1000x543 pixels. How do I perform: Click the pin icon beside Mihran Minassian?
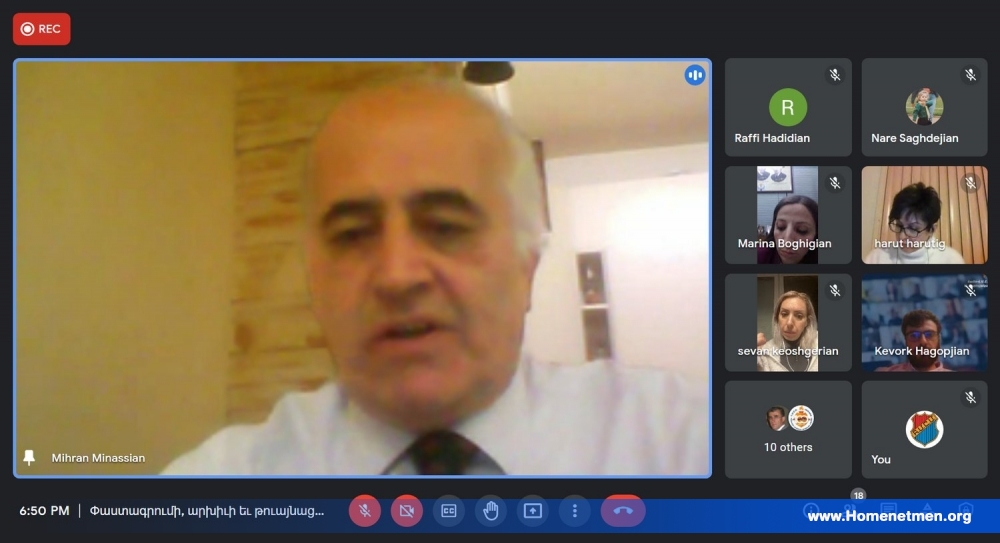pyautogui.click(x=29, y=457)
